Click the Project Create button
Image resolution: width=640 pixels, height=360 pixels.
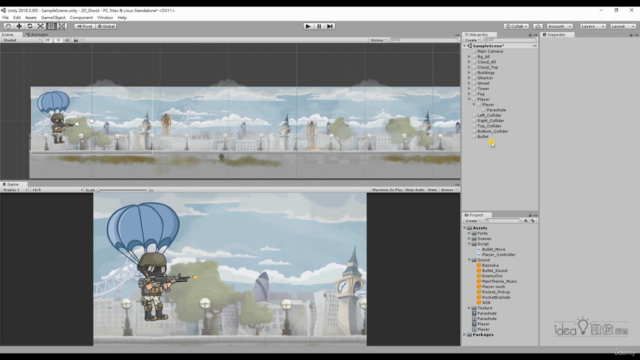[473, 220]
